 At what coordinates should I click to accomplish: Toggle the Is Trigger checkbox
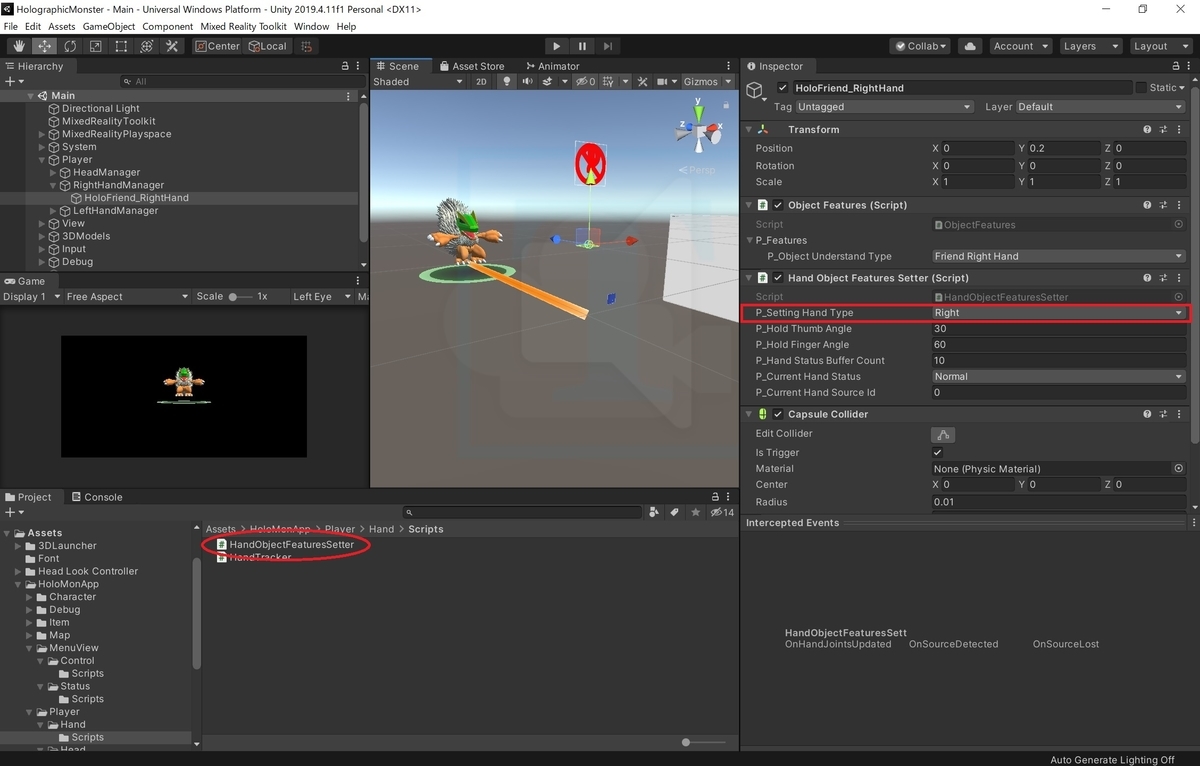[x=937, y=453]
